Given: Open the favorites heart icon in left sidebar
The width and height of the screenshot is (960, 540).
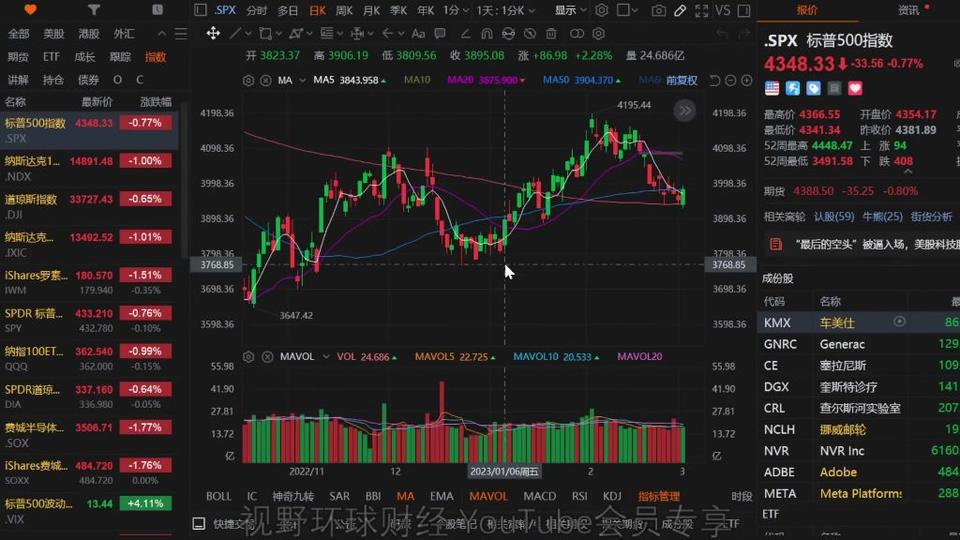Looking at the screenshot, I should click(30, 10).
